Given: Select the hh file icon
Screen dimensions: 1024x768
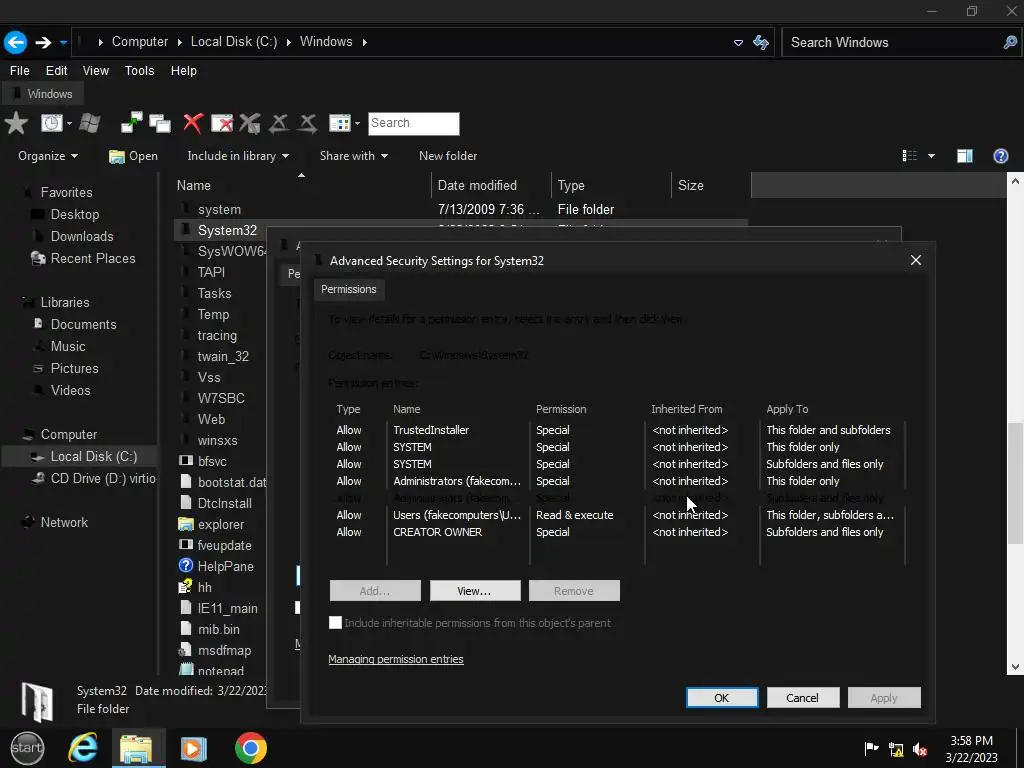Looking at the screenshot, I should click(x=185, y=586).
